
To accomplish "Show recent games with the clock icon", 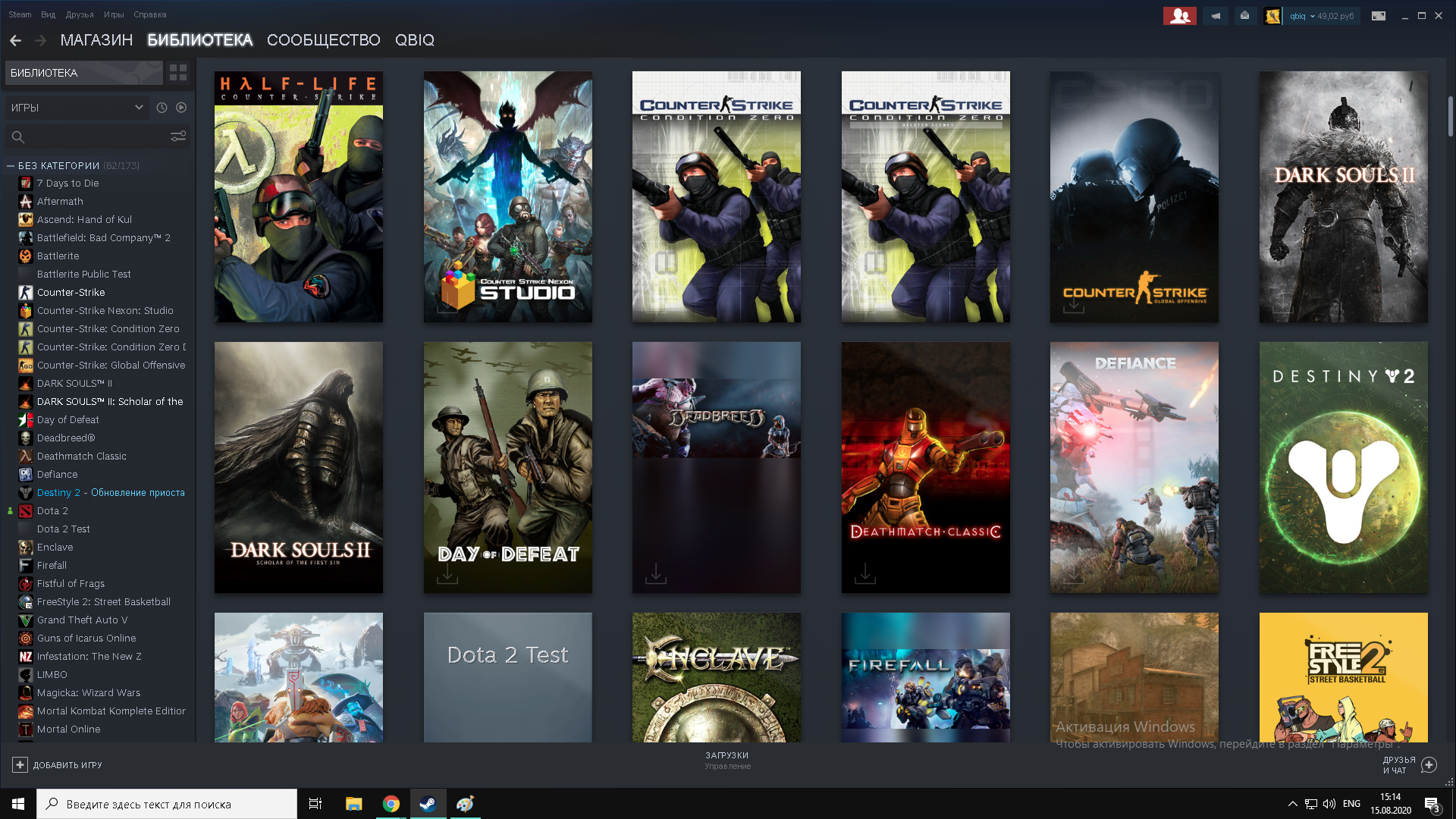I will click(x=162, y=108).
